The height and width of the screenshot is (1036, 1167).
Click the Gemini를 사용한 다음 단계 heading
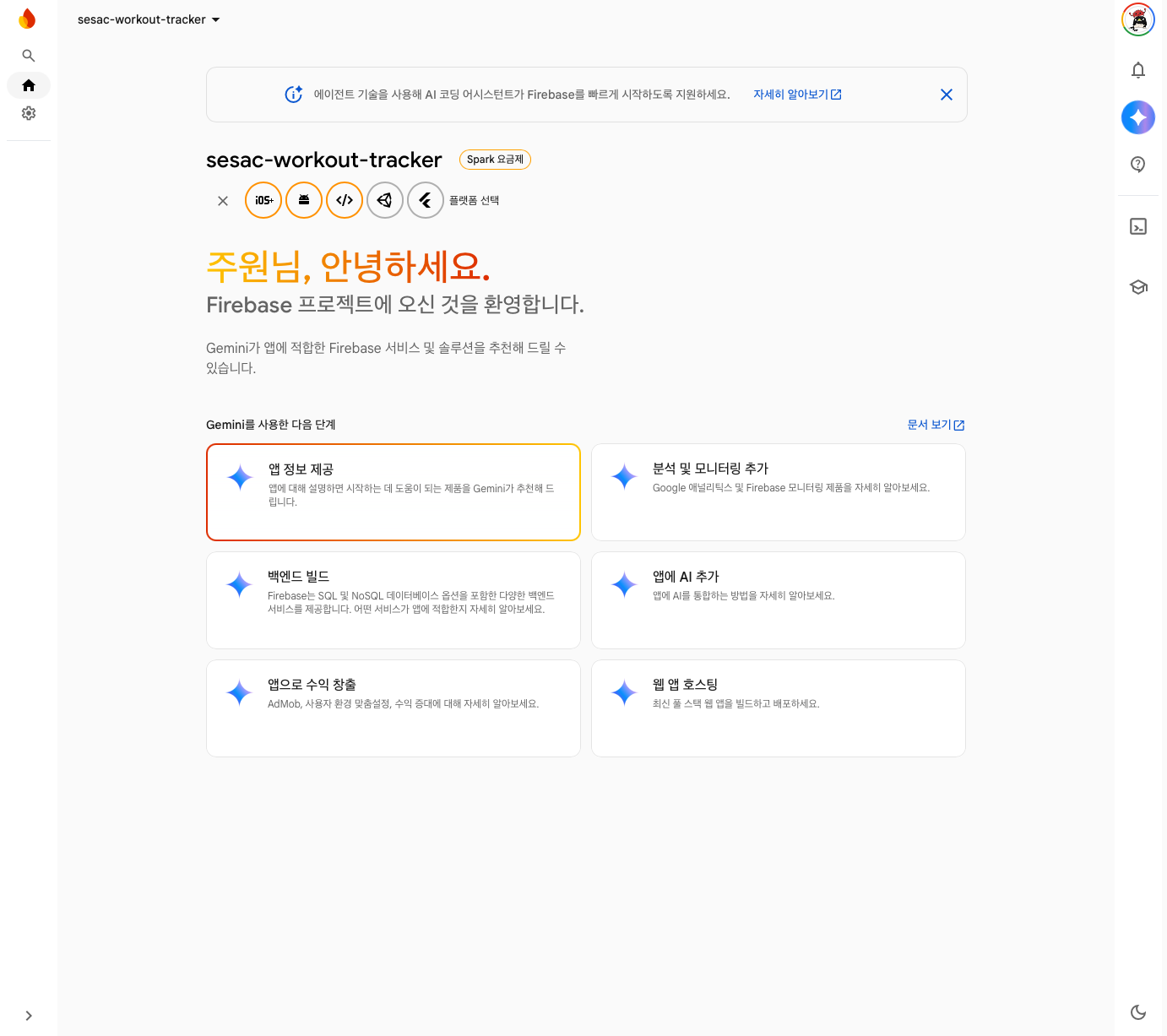coord(271,425)
